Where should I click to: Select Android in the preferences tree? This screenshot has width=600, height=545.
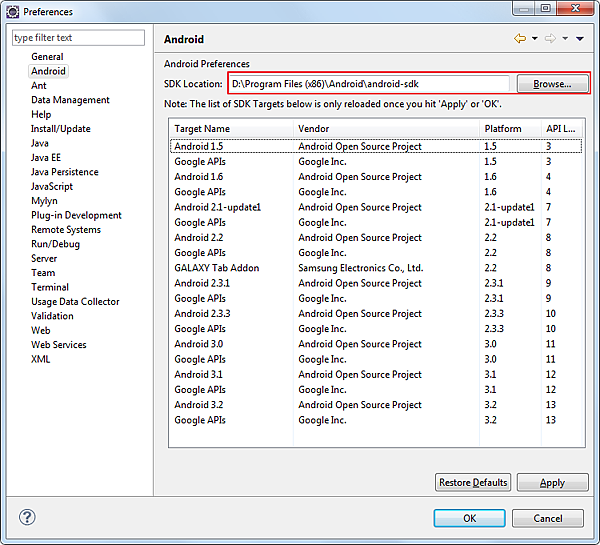click(48, 71)
